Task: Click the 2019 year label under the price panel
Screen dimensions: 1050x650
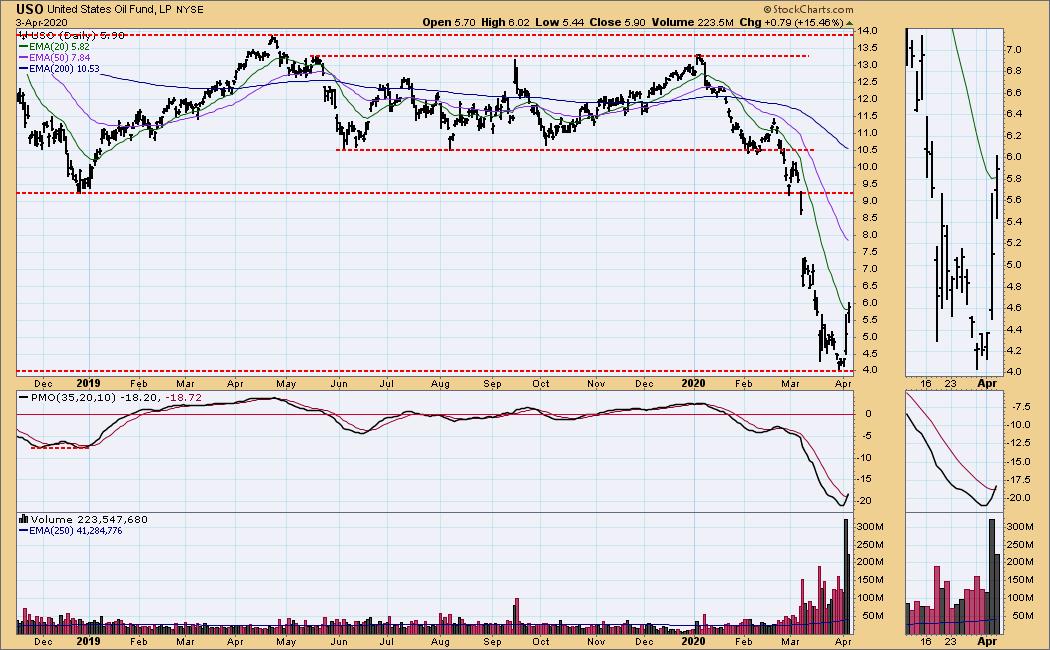Action: pyautogui.click(x=88, y=384)
